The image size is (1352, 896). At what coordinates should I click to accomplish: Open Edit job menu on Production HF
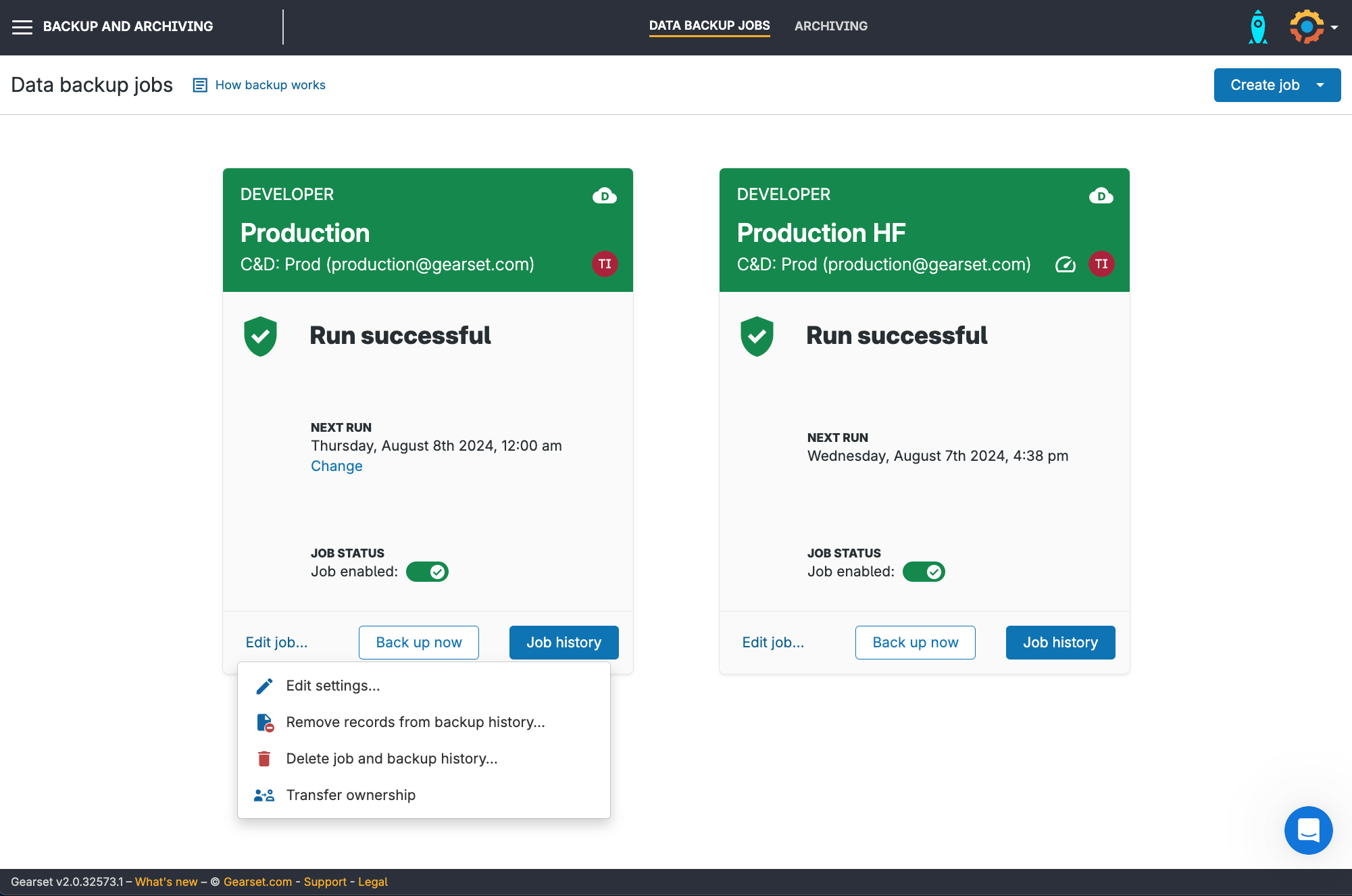click(x=773, y=643)
